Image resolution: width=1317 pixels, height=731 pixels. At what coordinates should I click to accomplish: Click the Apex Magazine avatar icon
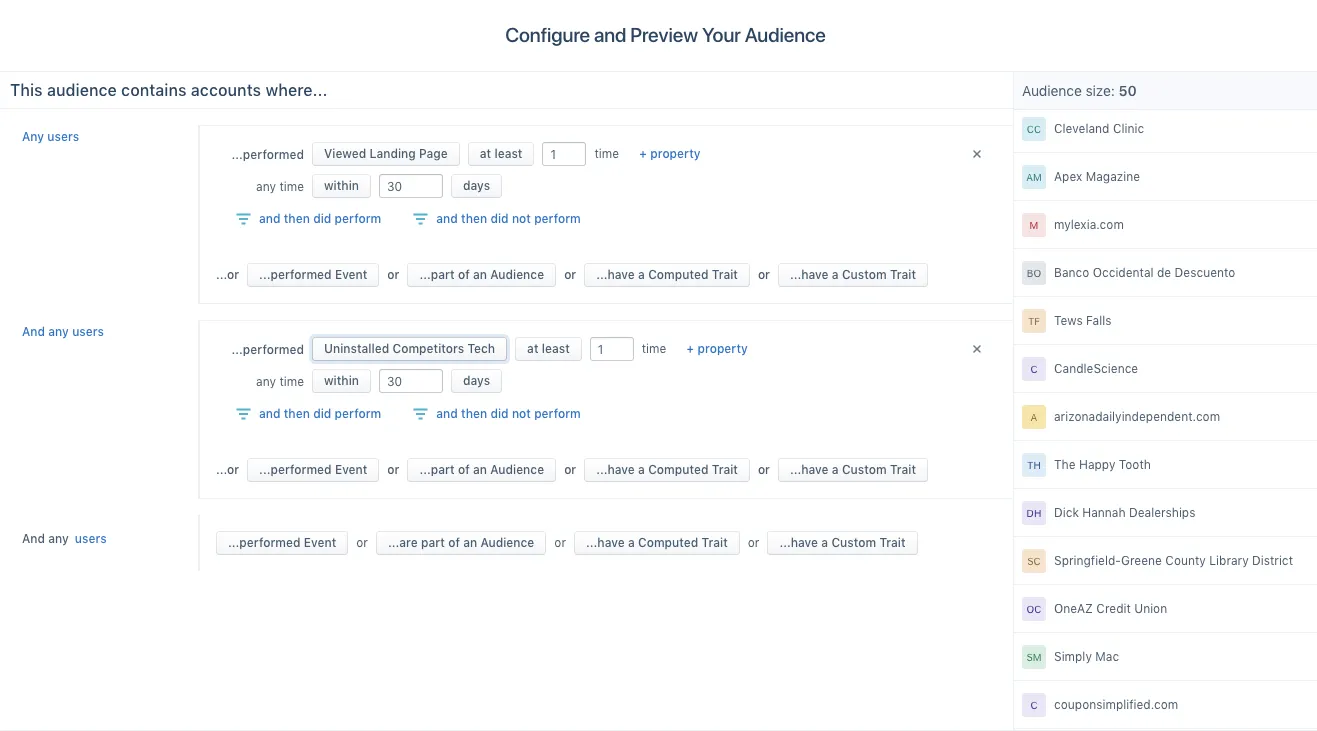pyautogui.click(x=1034, y=177)
